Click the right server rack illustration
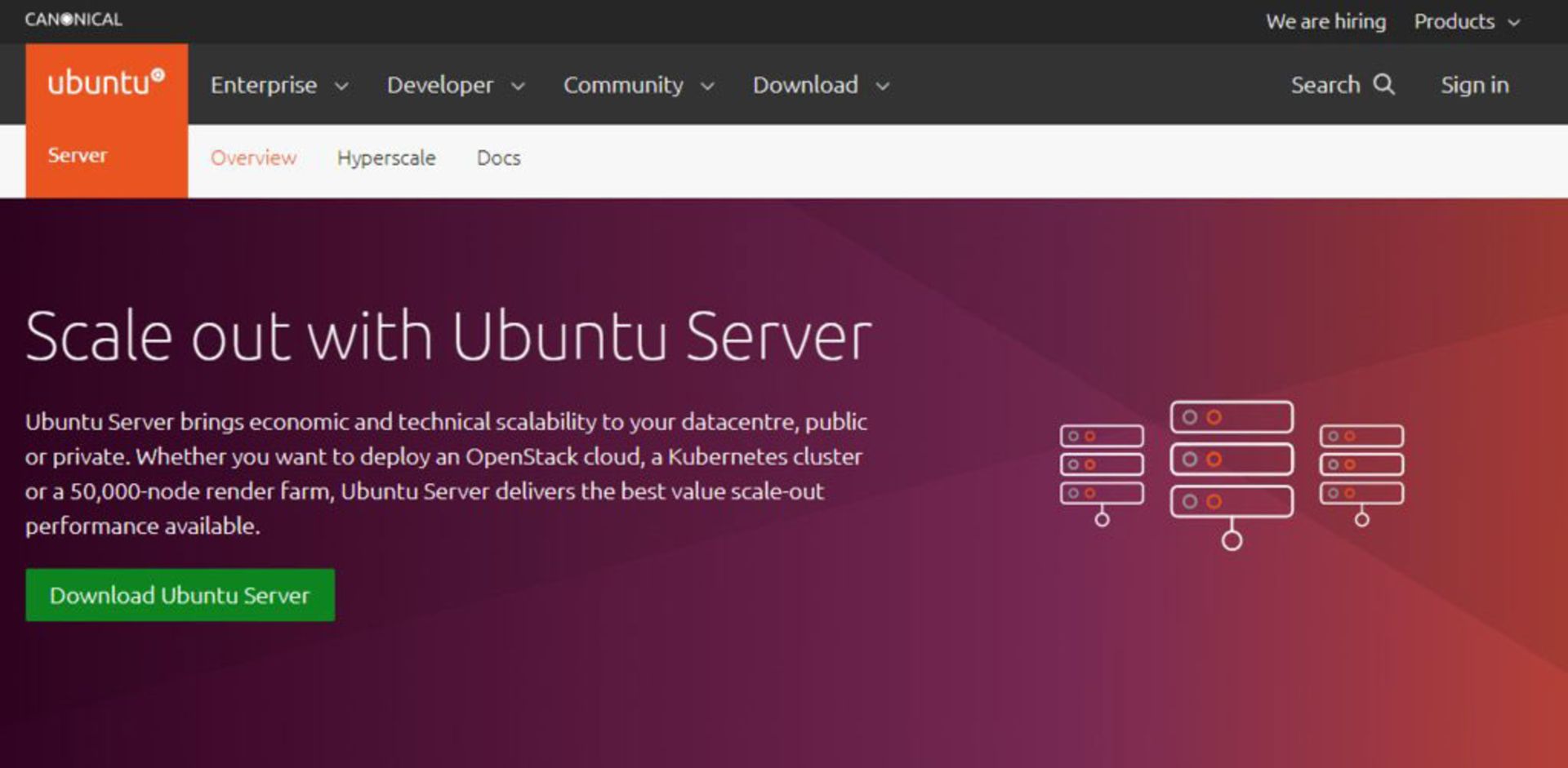The image size is (1568, 768). (1361, 472)
